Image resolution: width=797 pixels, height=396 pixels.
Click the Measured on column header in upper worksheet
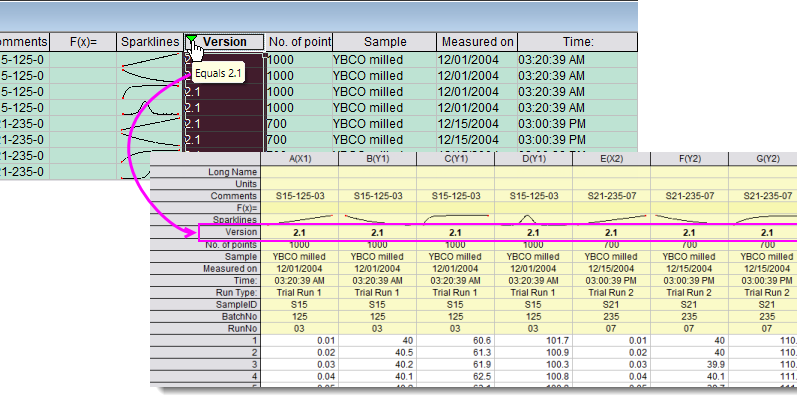pyautogui.click(x=477, y=42)
